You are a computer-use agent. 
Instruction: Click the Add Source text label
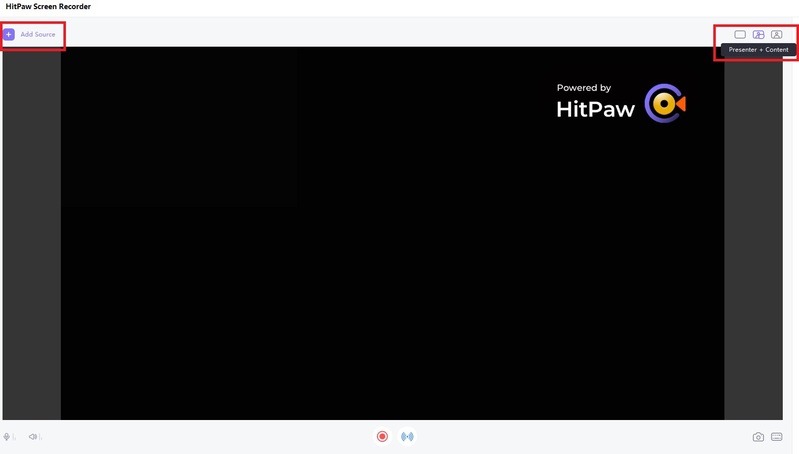click(38, 34)
